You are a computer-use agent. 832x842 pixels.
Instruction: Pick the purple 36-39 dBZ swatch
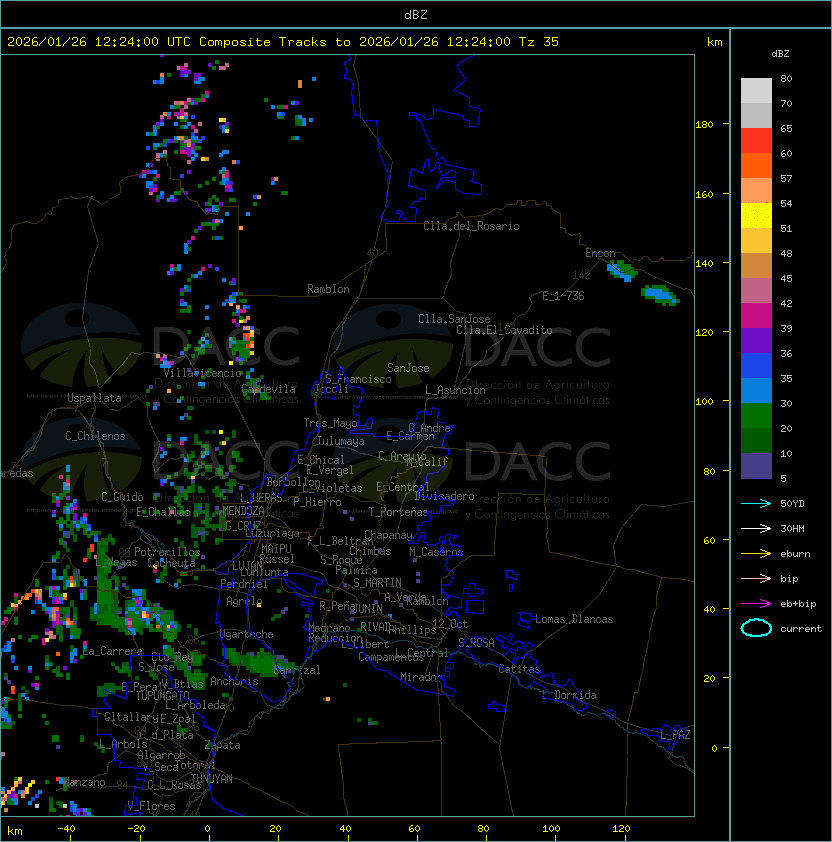[756, 340]
